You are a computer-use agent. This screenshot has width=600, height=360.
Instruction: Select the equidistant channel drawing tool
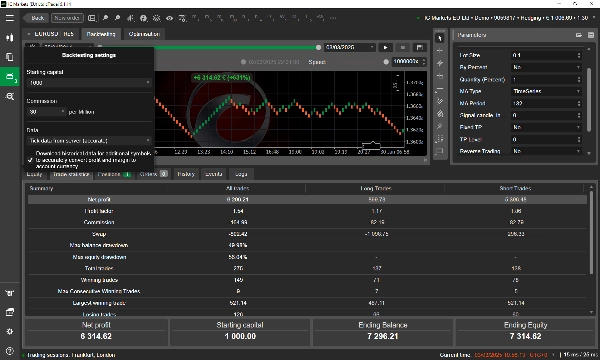pos(440,101)
